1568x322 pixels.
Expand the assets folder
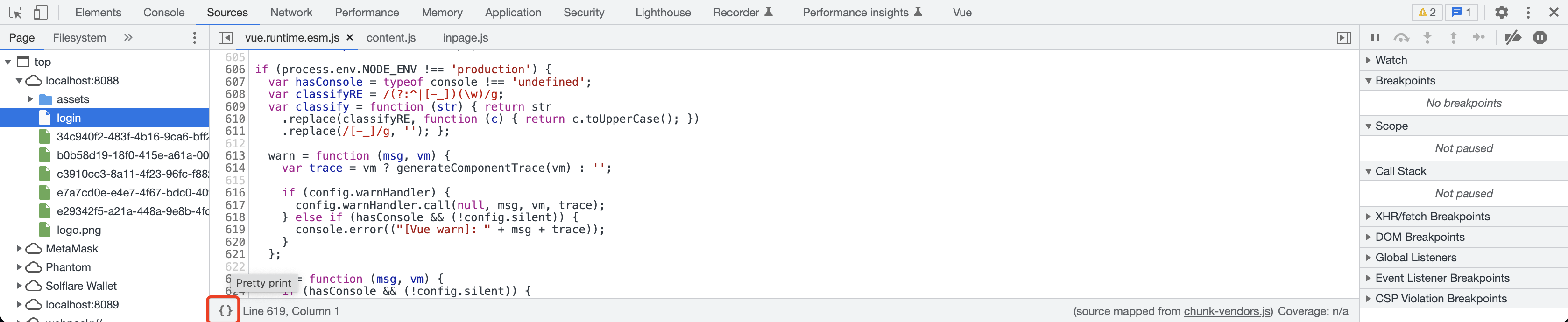click(30, 99)
